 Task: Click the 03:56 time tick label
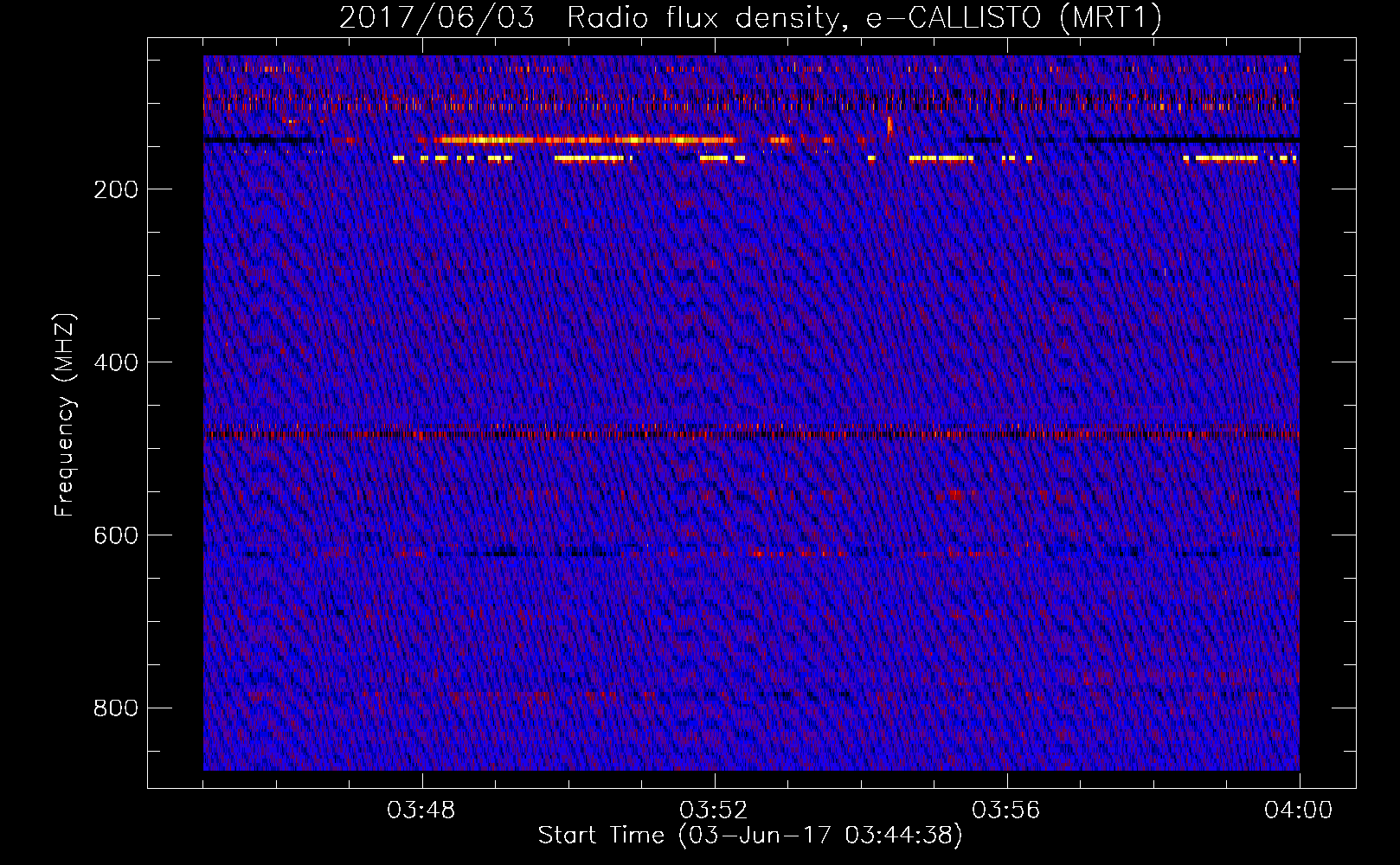pos(1006,811)
